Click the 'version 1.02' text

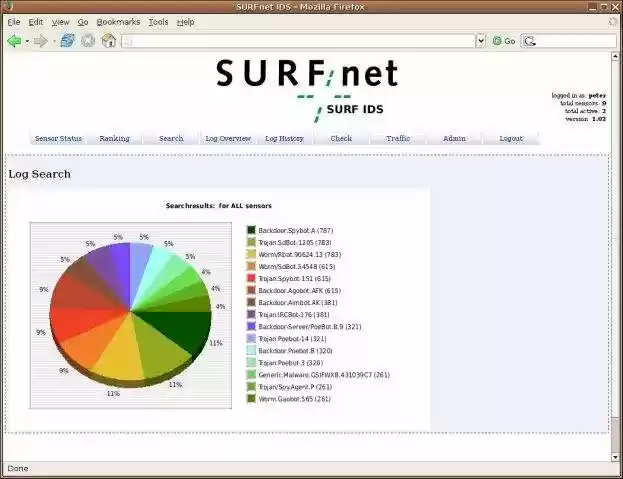[x=586, y=119]
